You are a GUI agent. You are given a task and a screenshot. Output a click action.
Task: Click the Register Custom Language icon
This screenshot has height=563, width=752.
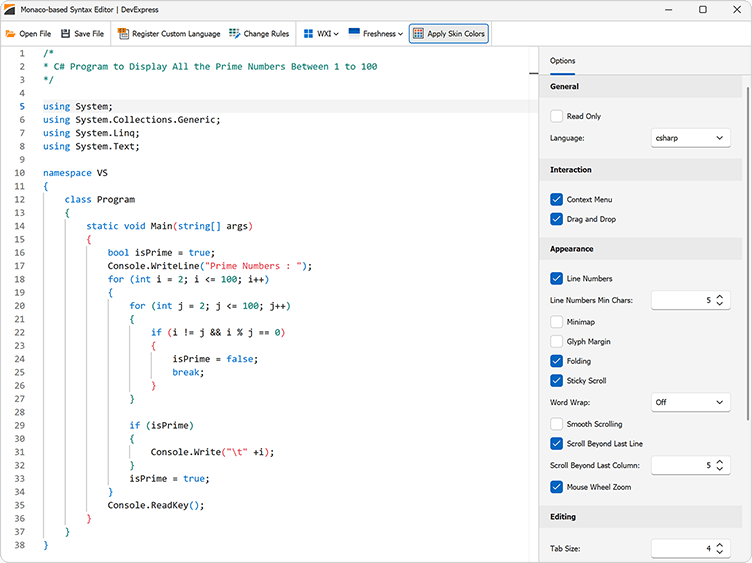123,34
